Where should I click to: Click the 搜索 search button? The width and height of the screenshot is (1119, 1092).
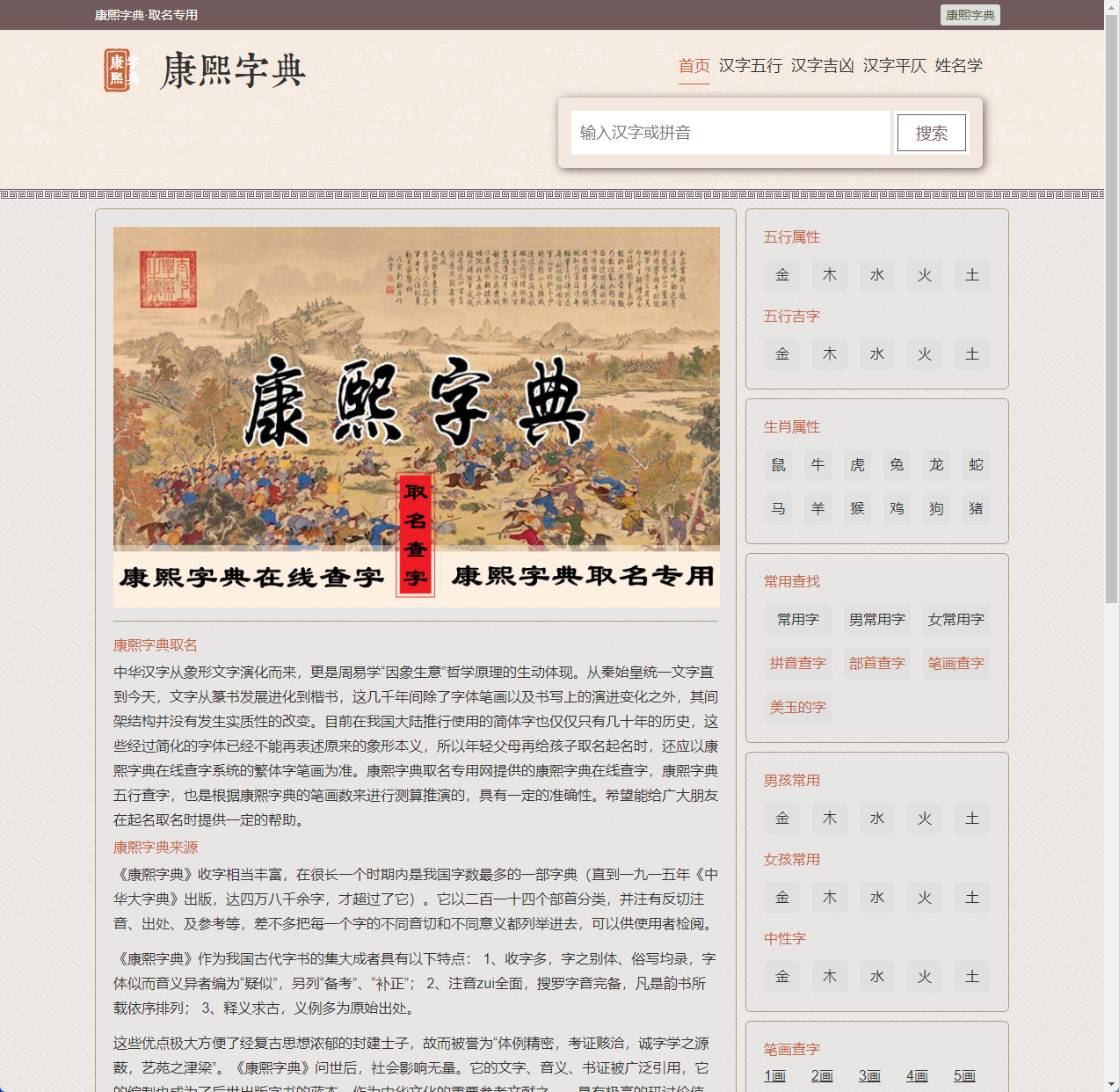point(931,132)
